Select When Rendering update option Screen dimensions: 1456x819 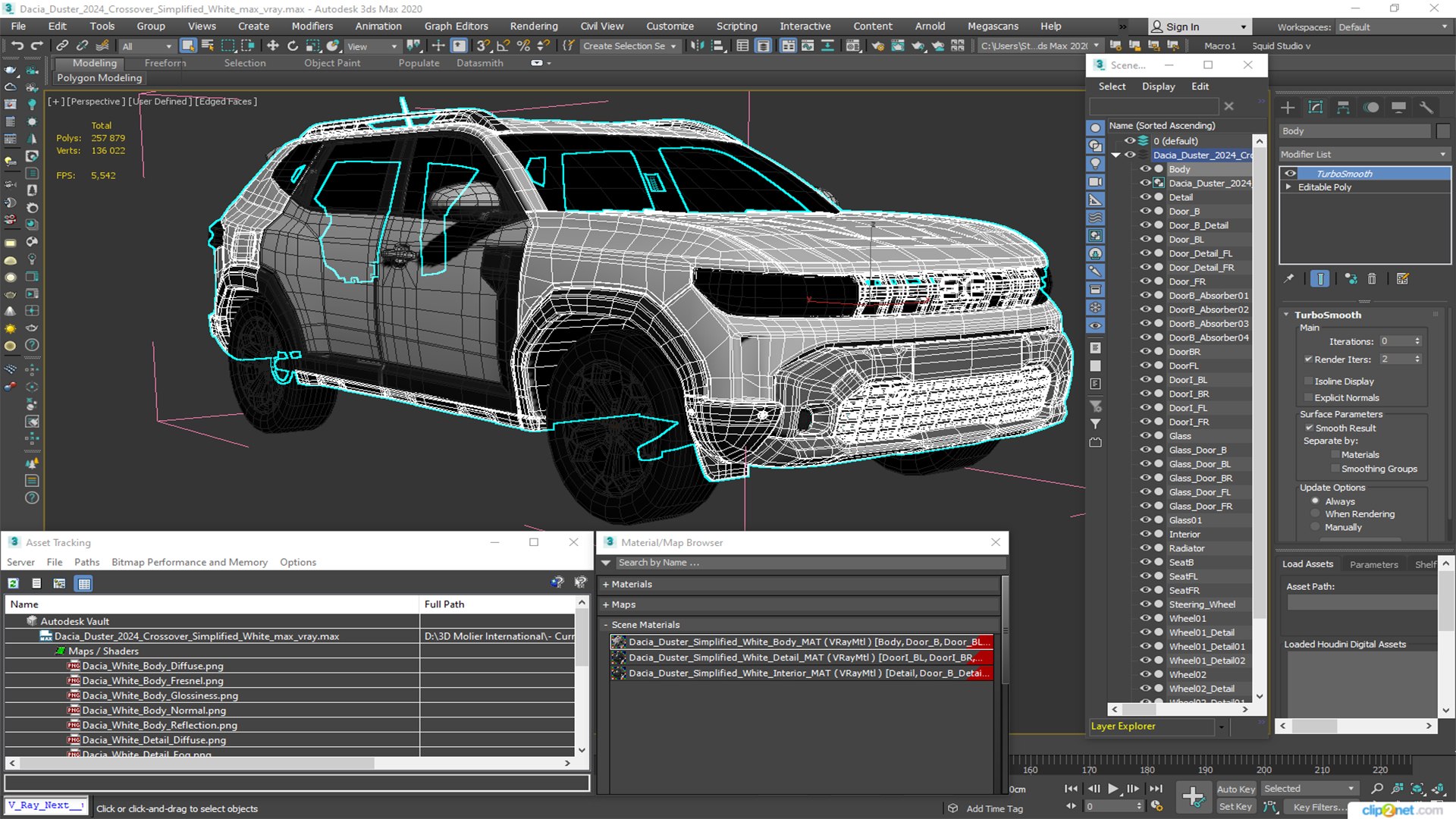coord(1315,514)
